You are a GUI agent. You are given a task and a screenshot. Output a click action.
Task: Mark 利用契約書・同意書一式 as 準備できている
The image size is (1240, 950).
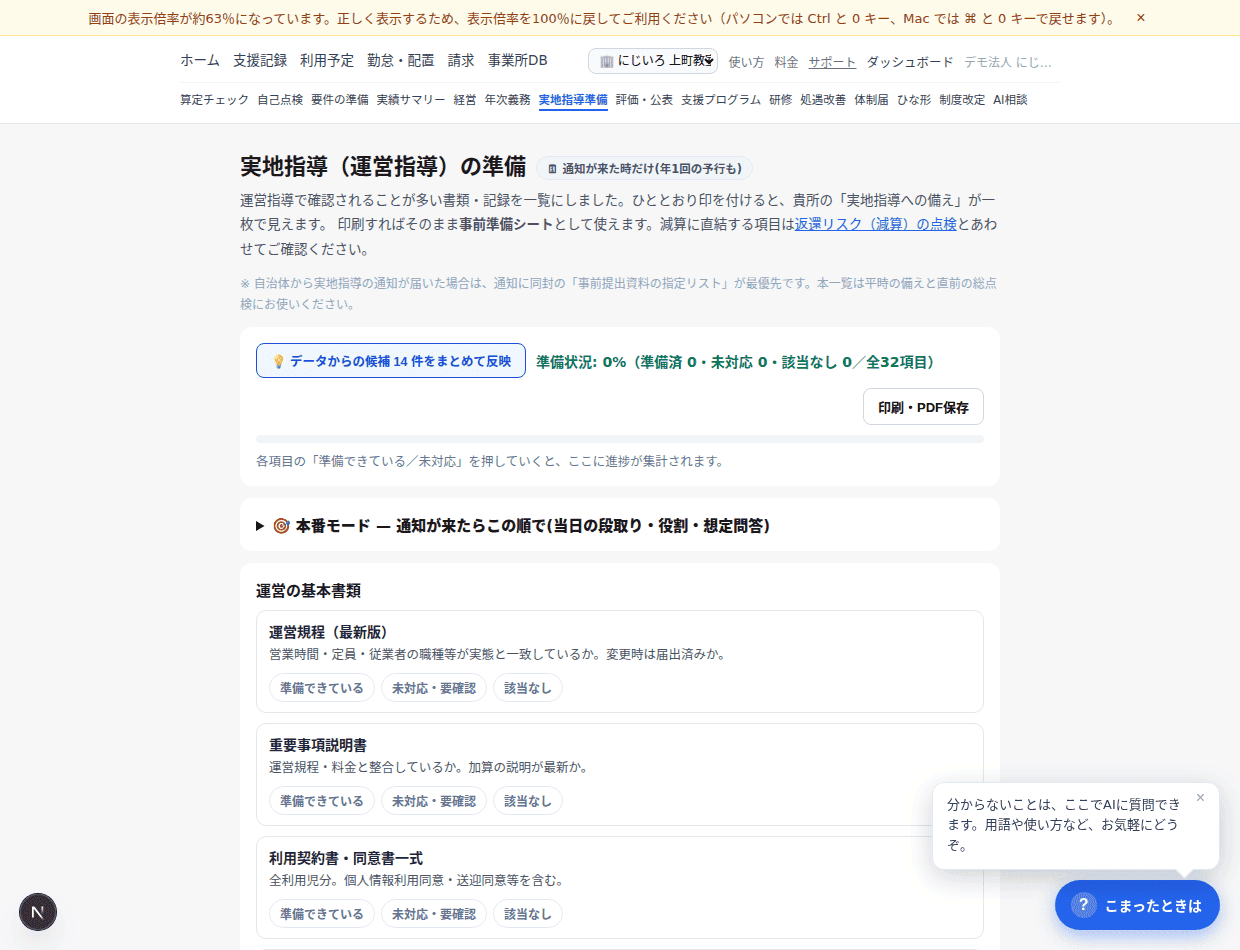point(322,914)
